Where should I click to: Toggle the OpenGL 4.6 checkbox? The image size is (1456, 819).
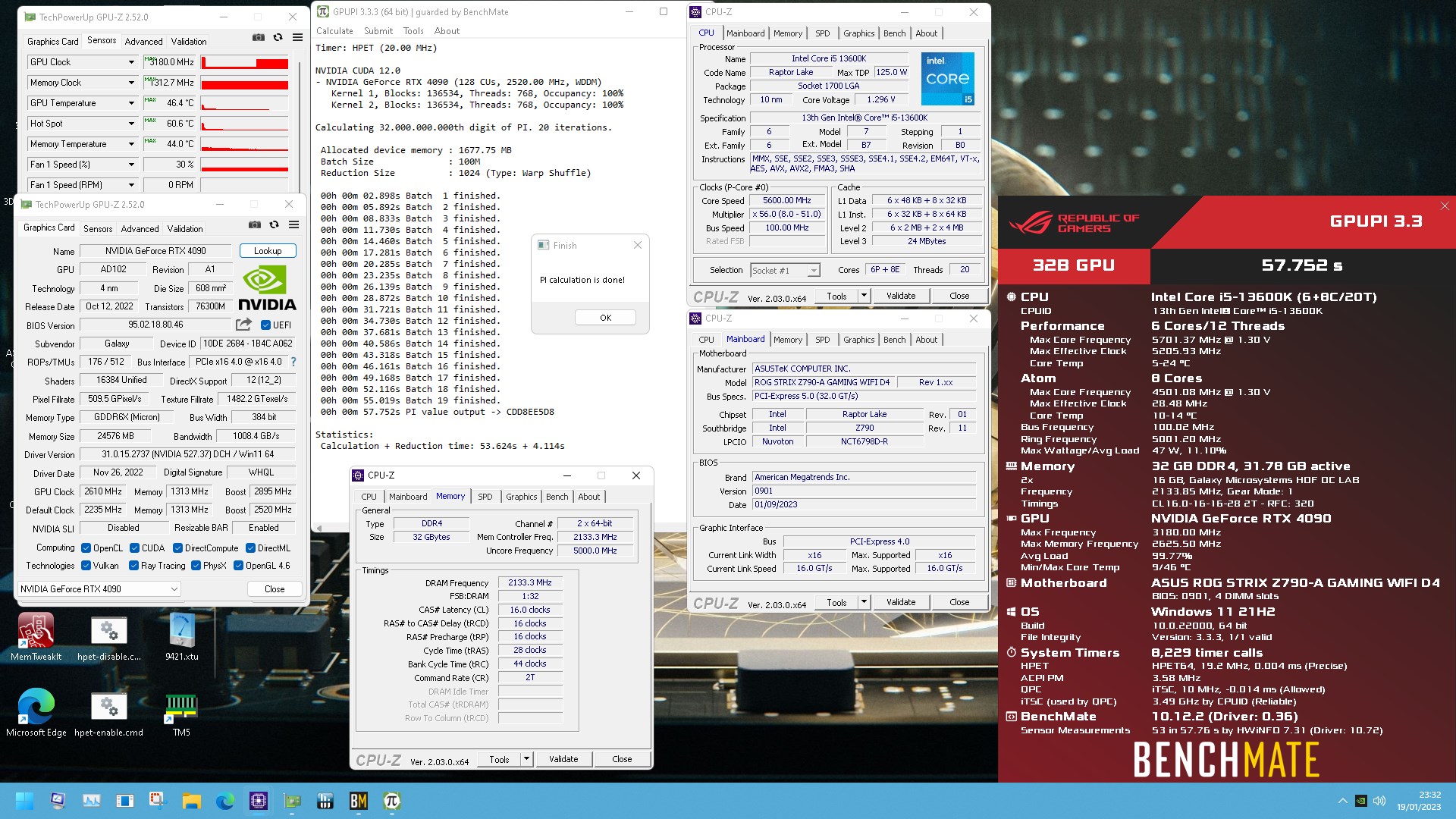[x=238, y=566]
